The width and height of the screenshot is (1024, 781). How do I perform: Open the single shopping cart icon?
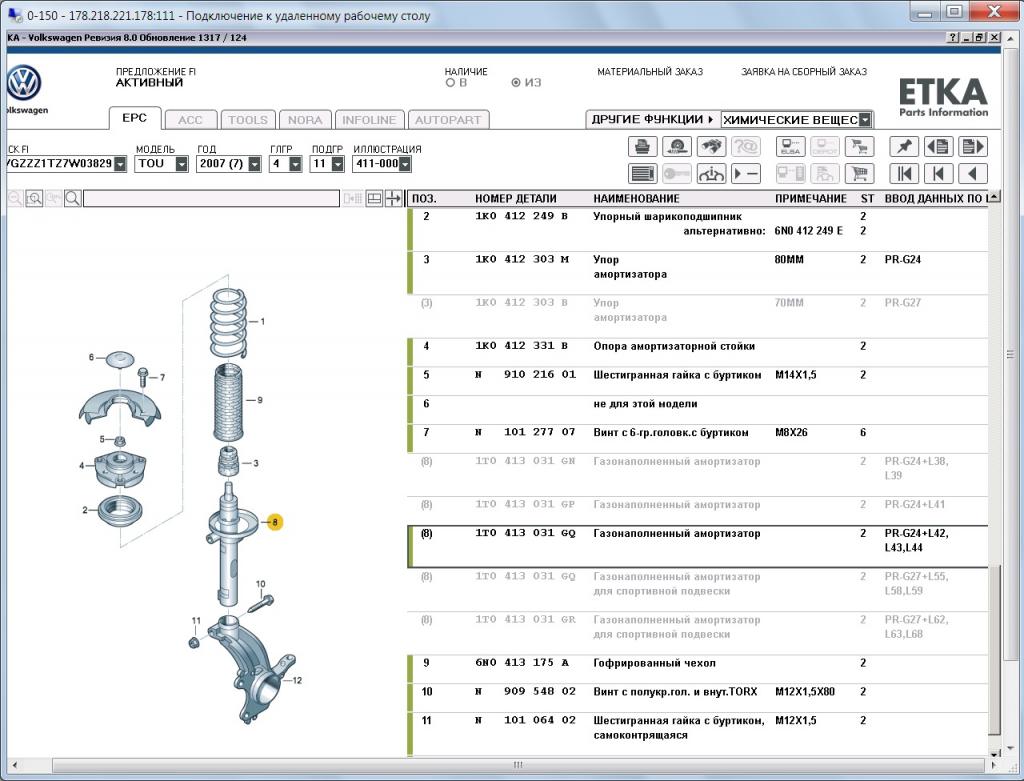859,174
